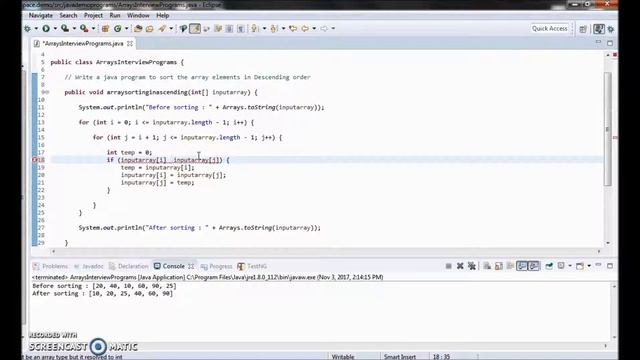The width and height of the screenshot is (640, 360).
Task: Click the External Tools run icon
Action: click(x=84, y=28)
